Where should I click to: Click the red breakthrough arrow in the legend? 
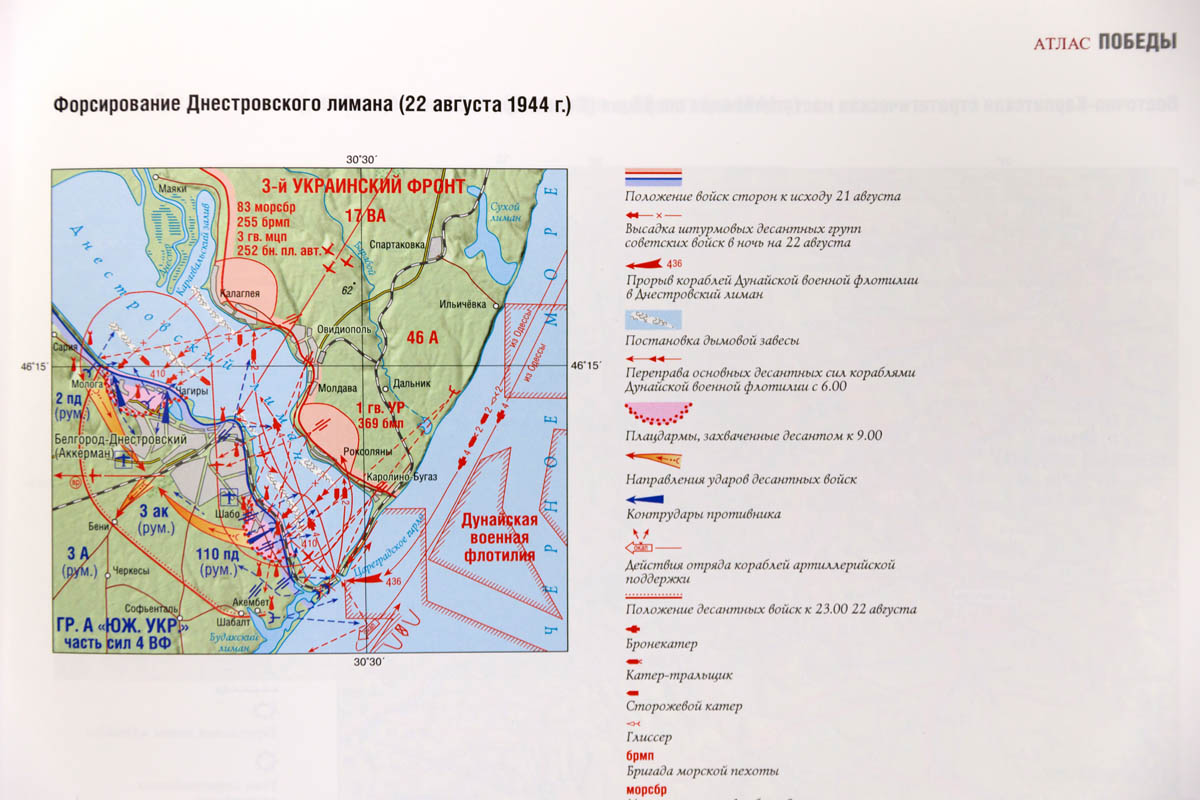(x=653, y=264)
